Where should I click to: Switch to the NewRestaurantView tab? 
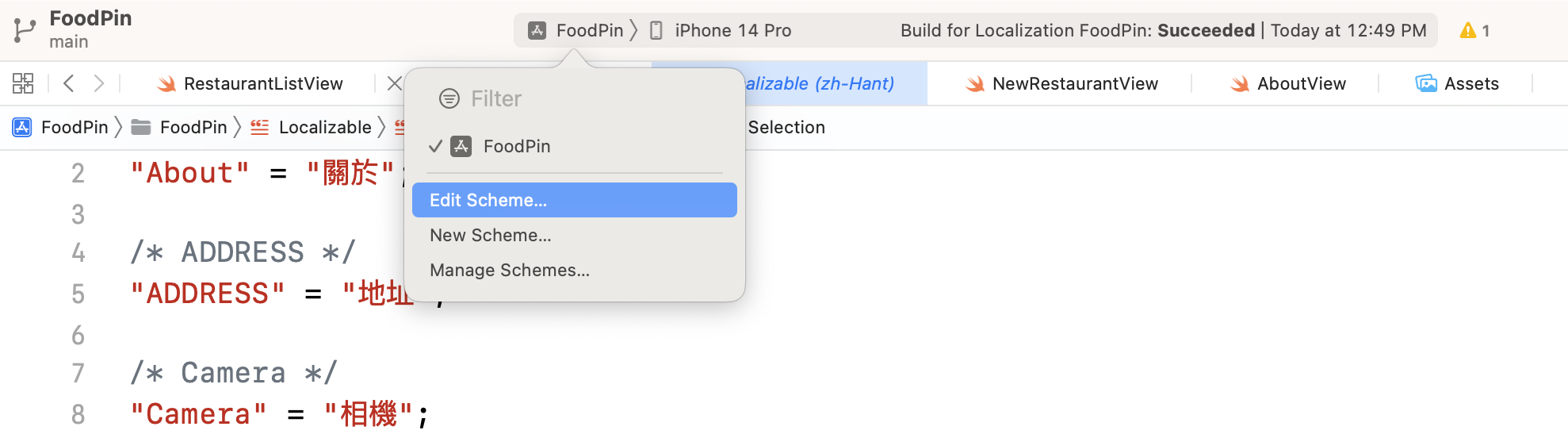[1074, 83]
